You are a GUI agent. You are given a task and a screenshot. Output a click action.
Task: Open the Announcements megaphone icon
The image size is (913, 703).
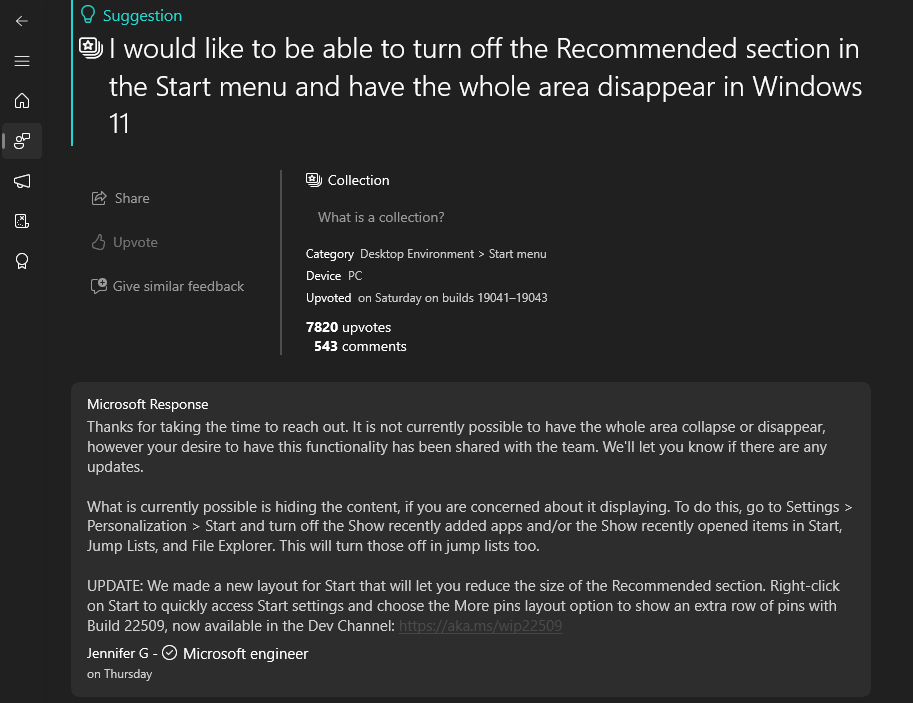tap(22, 181)
